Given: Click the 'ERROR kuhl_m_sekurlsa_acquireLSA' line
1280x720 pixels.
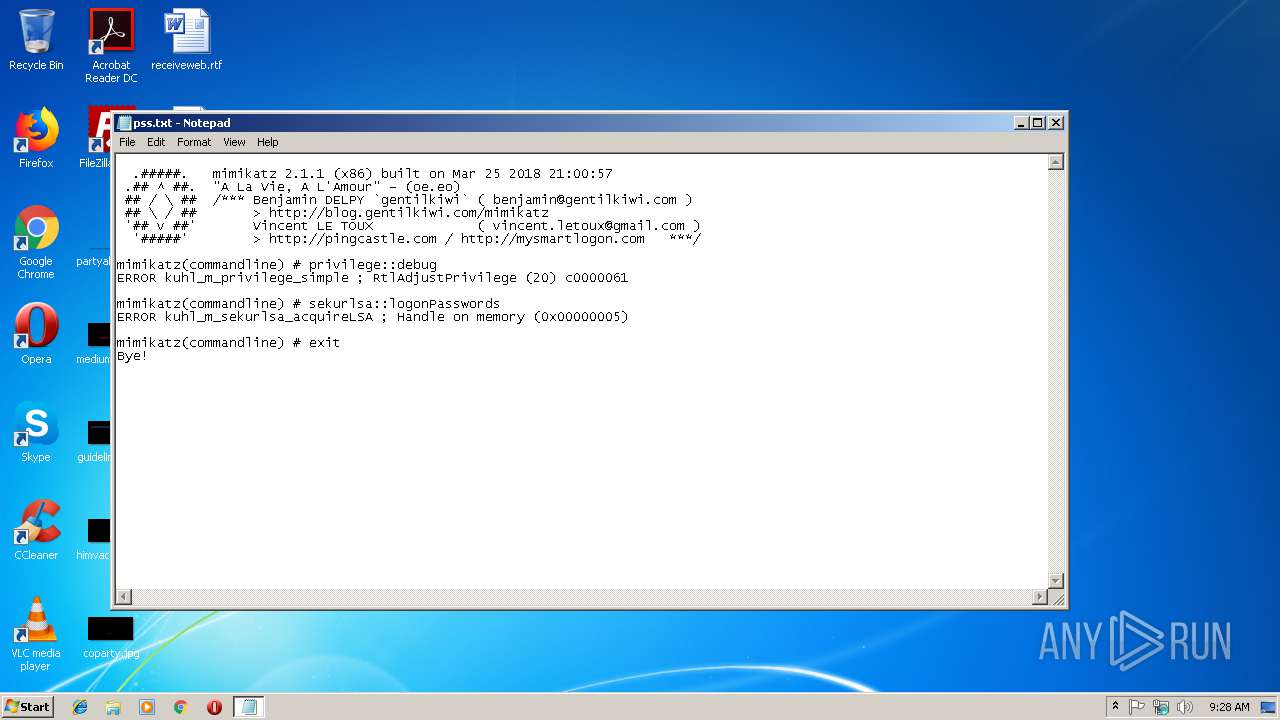Looking at the screenshot, I should pos(372,317).
